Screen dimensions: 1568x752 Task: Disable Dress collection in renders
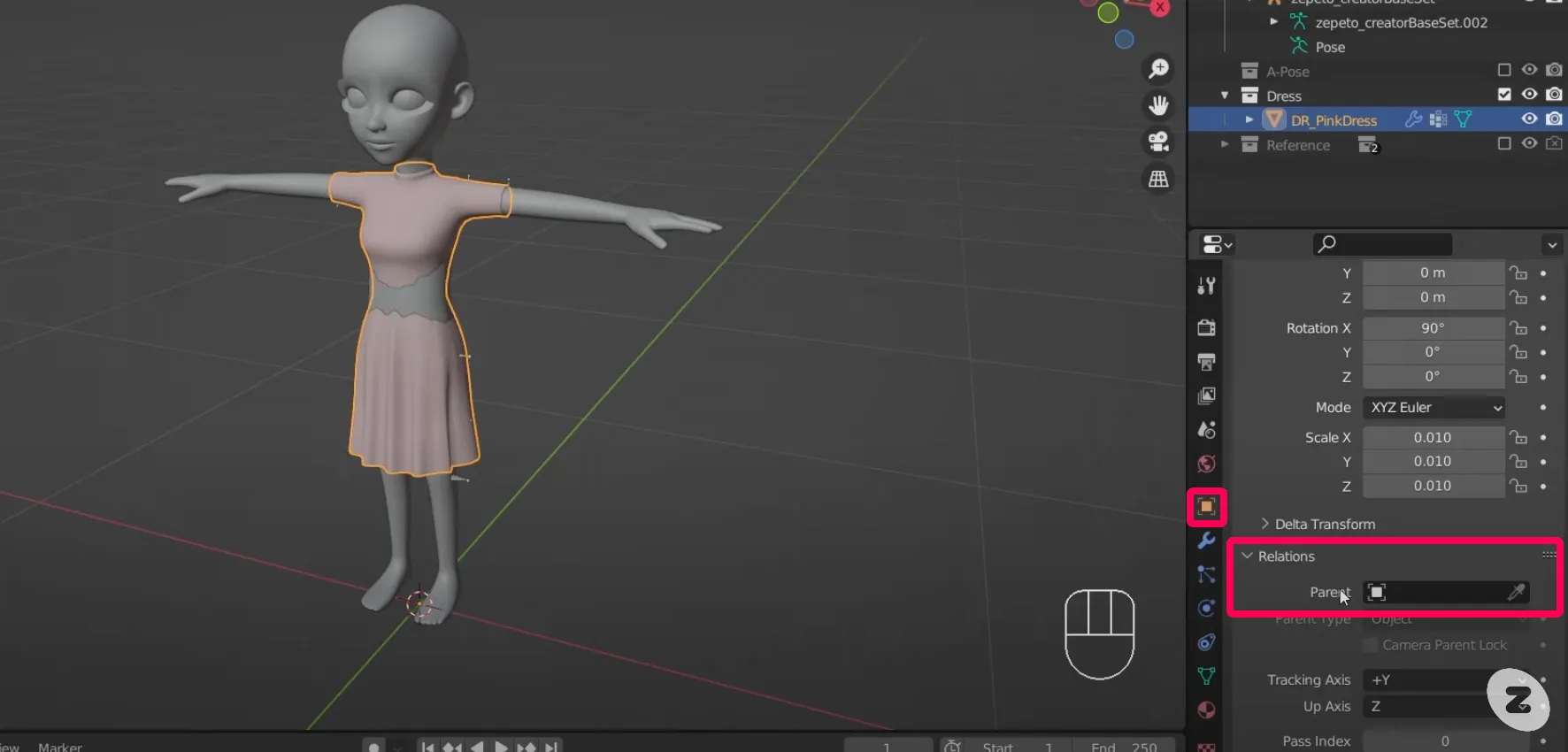[1554, 94]
